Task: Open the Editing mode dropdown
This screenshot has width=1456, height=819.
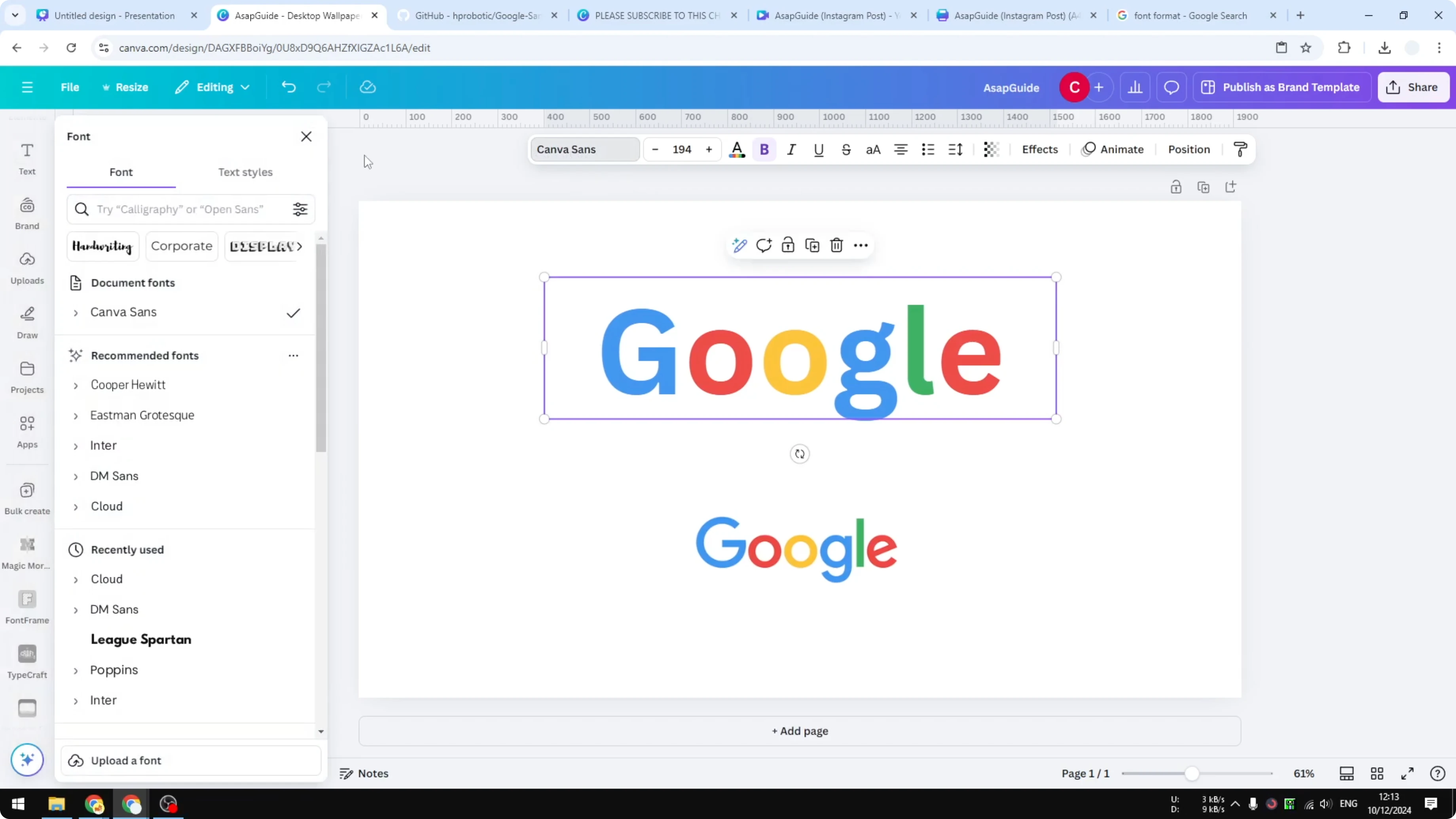Action: 212,87
